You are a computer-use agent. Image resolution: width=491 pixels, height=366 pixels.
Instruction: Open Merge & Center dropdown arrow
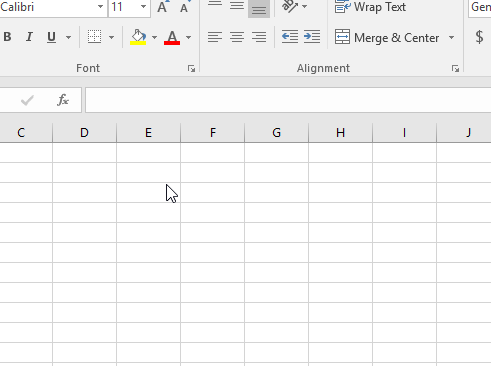452,37
